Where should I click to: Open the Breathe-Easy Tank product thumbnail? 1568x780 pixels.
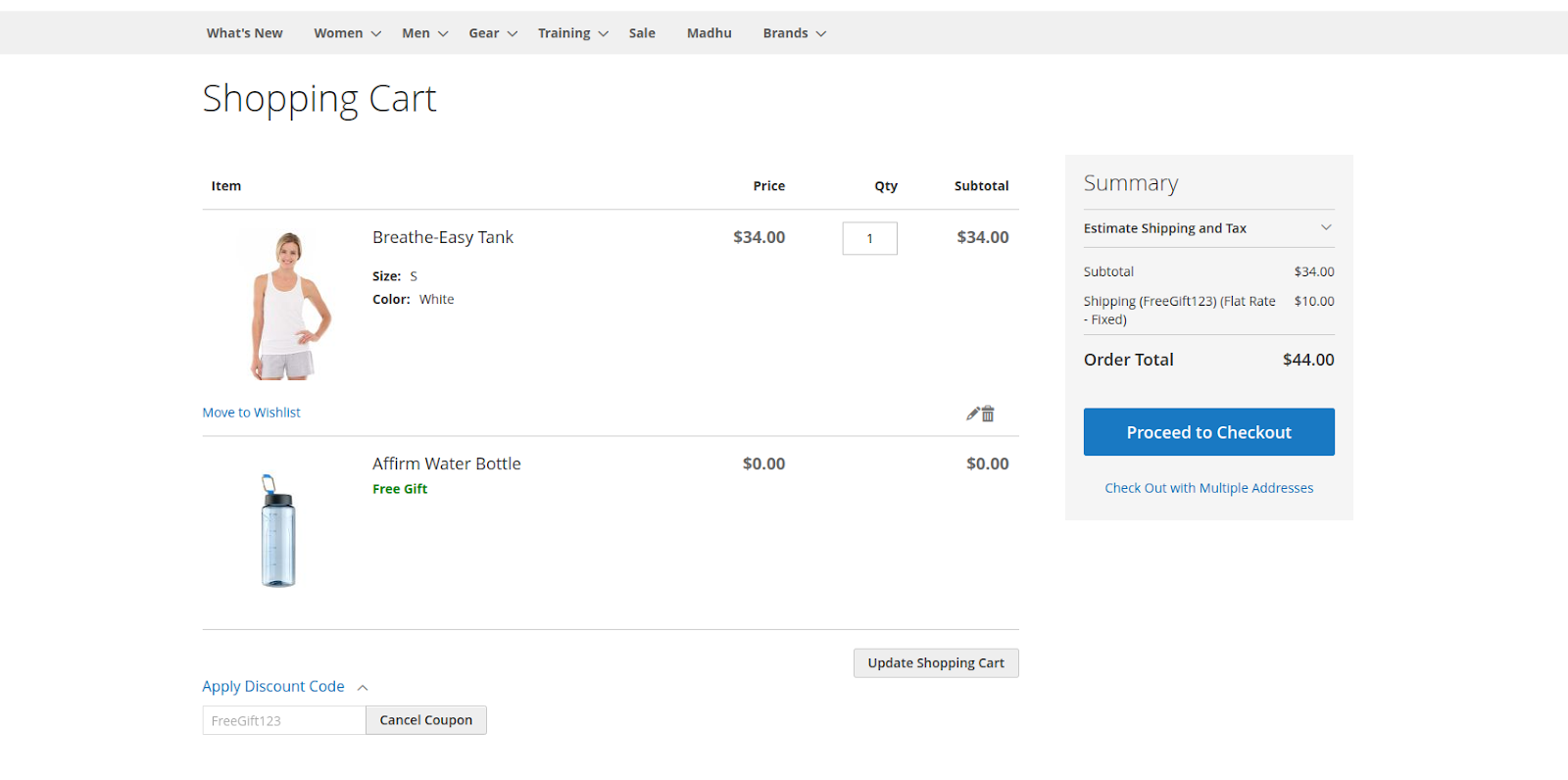287,306
